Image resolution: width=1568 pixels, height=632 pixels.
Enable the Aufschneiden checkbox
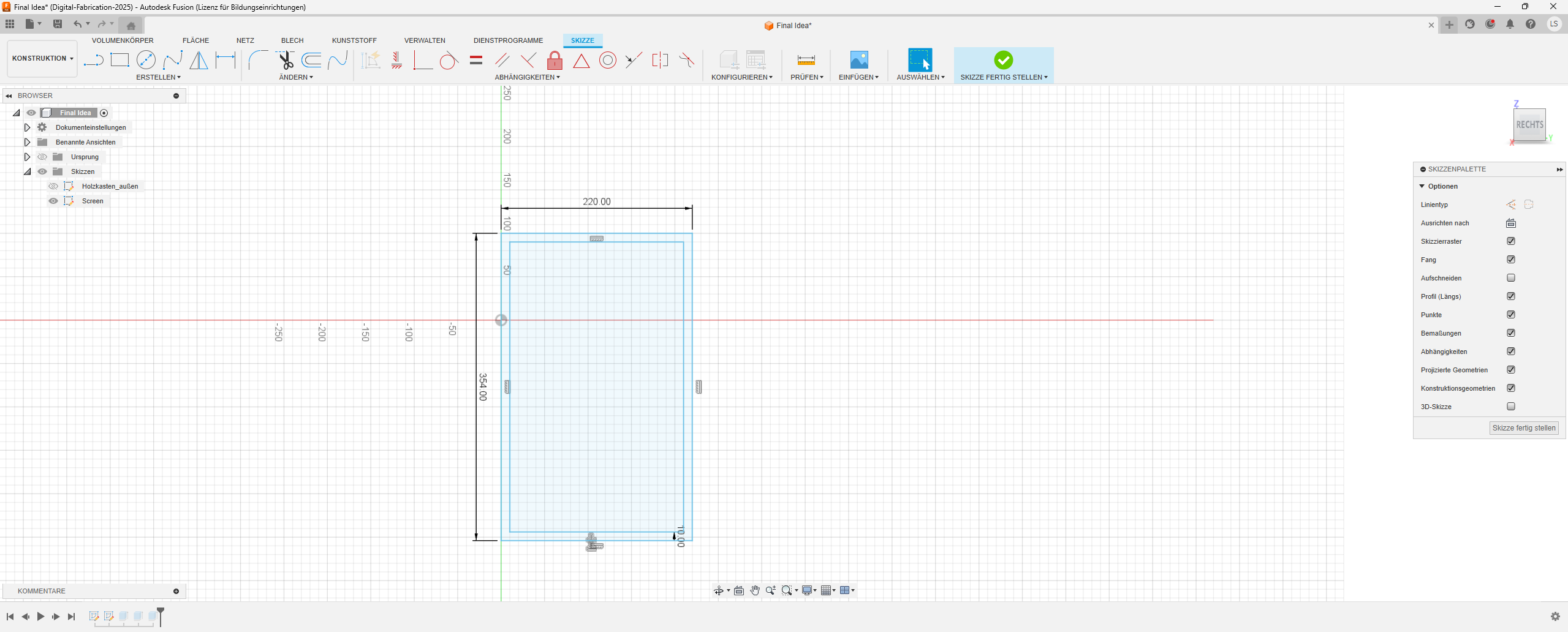coord(1511,278)
